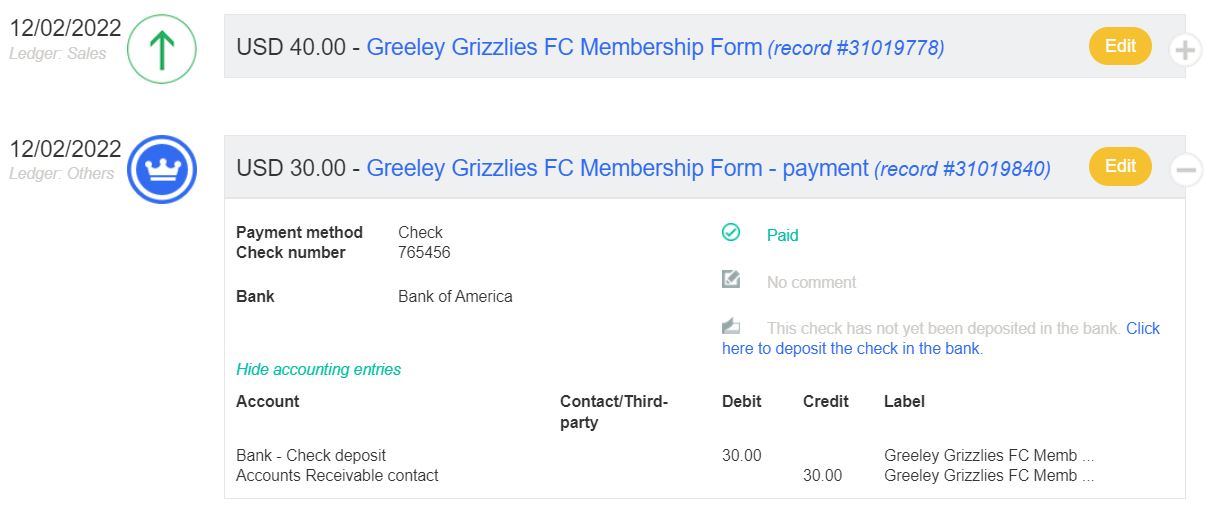
Task: Select the Bank - Check deposit entry
Action: point(311,455)
